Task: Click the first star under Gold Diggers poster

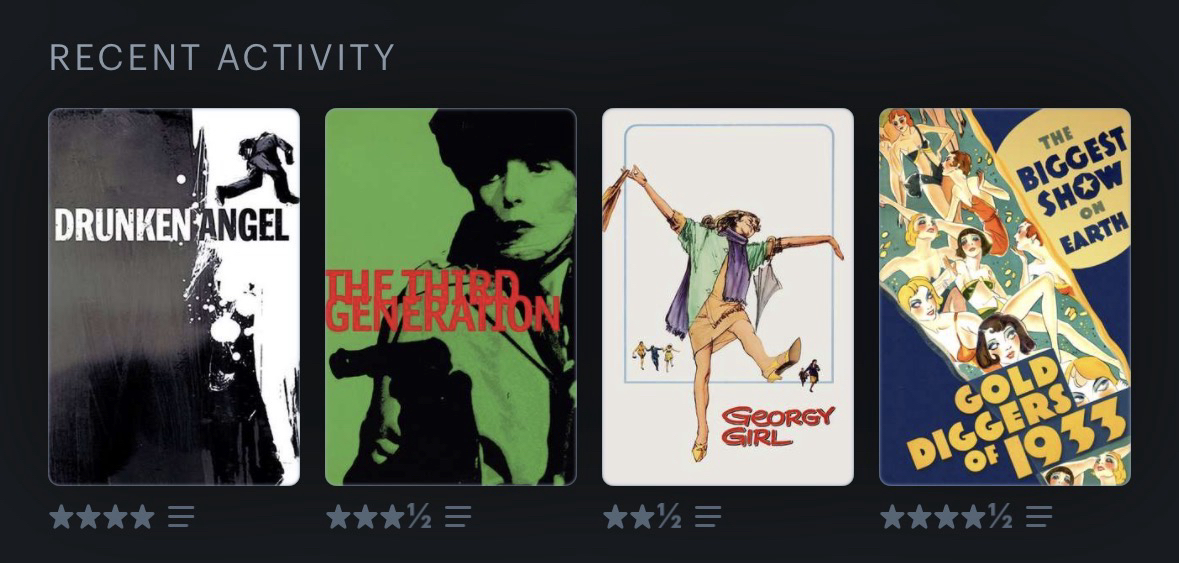Action: pos(893,516)
